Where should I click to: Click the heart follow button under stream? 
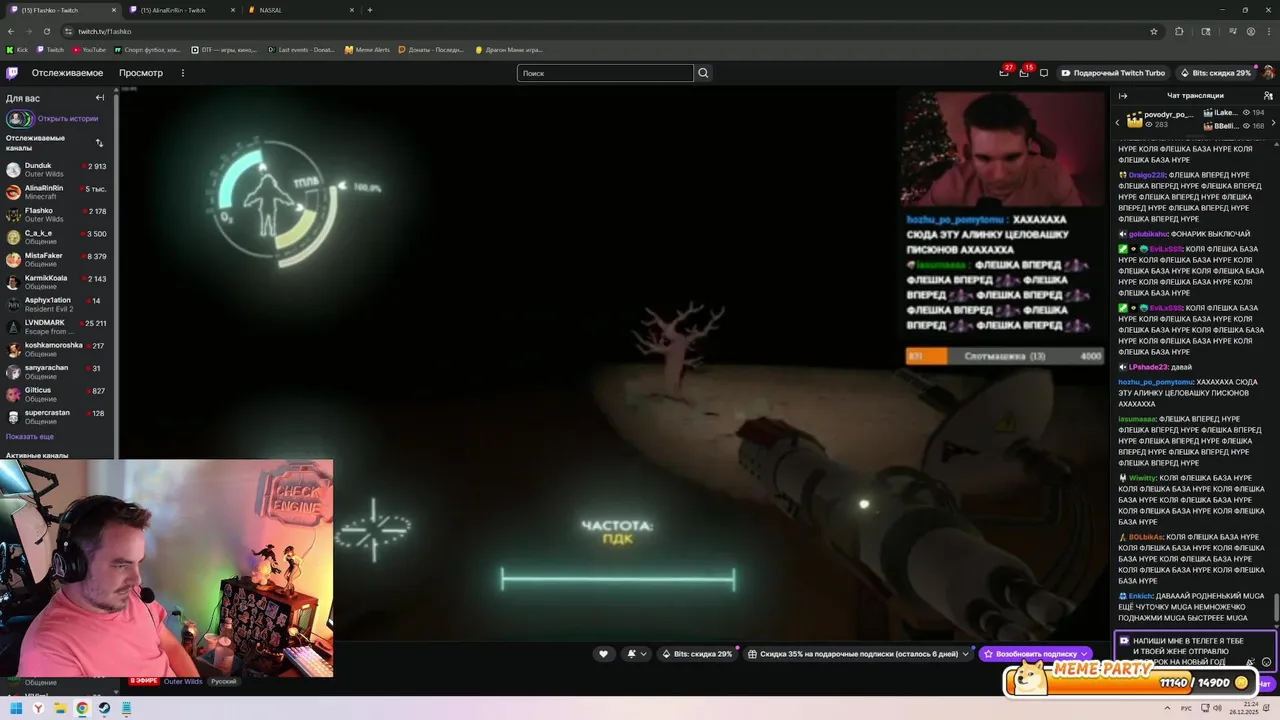603,654
